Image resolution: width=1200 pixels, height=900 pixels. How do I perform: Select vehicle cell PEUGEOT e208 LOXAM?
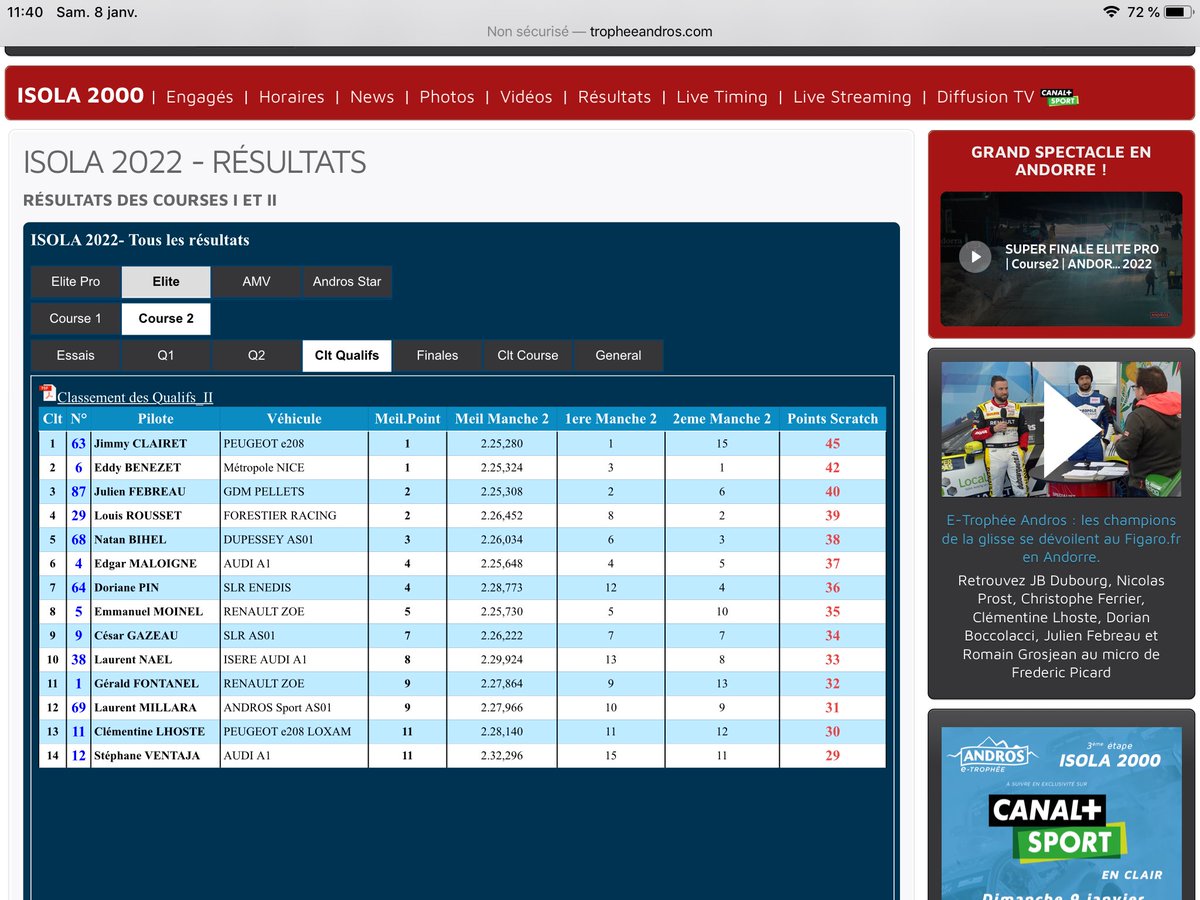287,731
